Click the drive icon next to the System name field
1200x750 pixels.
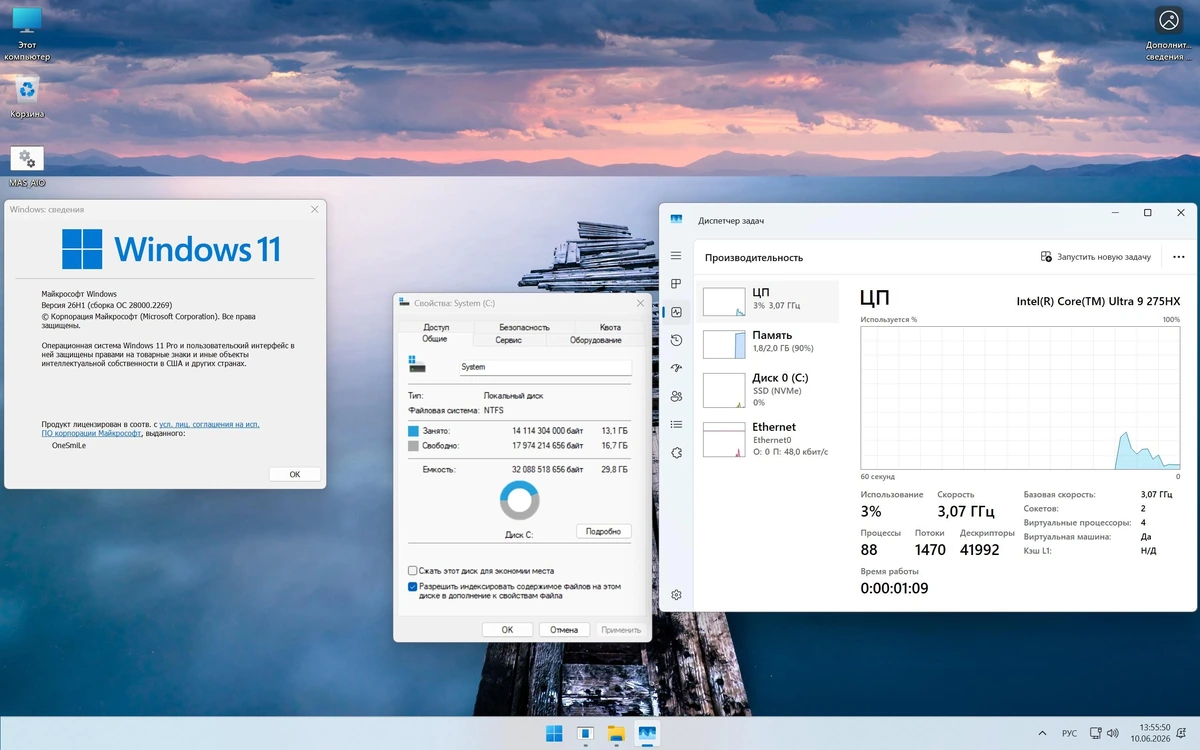pyautogui.click(x=417, y=366)
